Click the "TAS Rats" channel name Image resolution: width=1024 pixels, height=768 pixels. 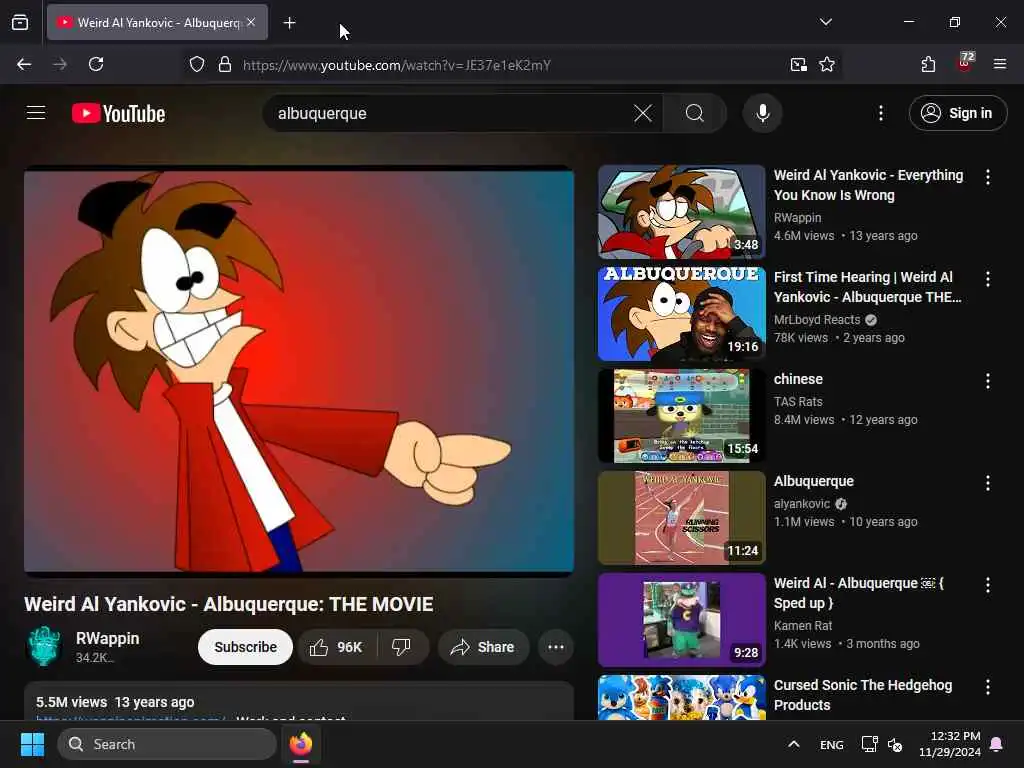pos(798,402)
